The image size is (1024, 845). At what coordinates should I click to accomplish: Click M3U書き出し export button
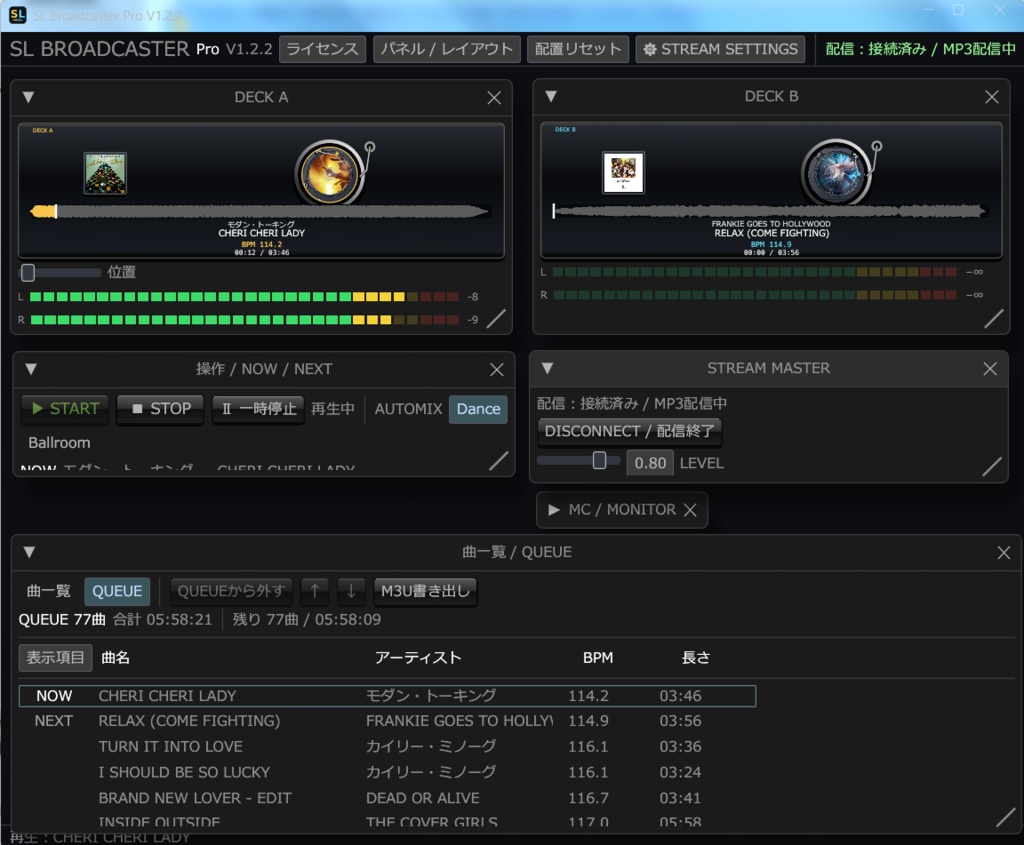coord(425,592)
